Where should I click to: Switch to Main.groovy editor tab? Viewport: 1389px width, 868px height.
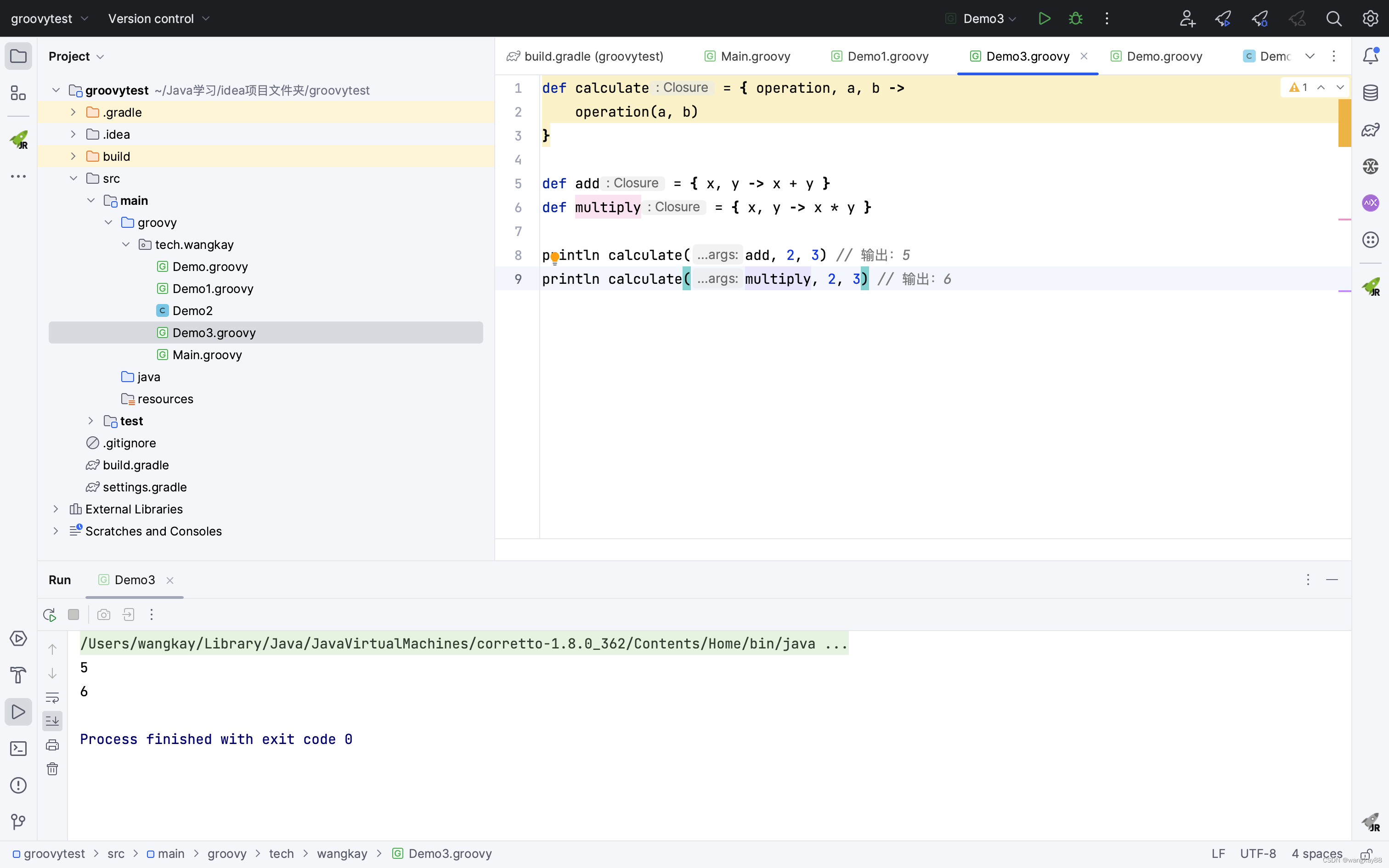(748, 56)
